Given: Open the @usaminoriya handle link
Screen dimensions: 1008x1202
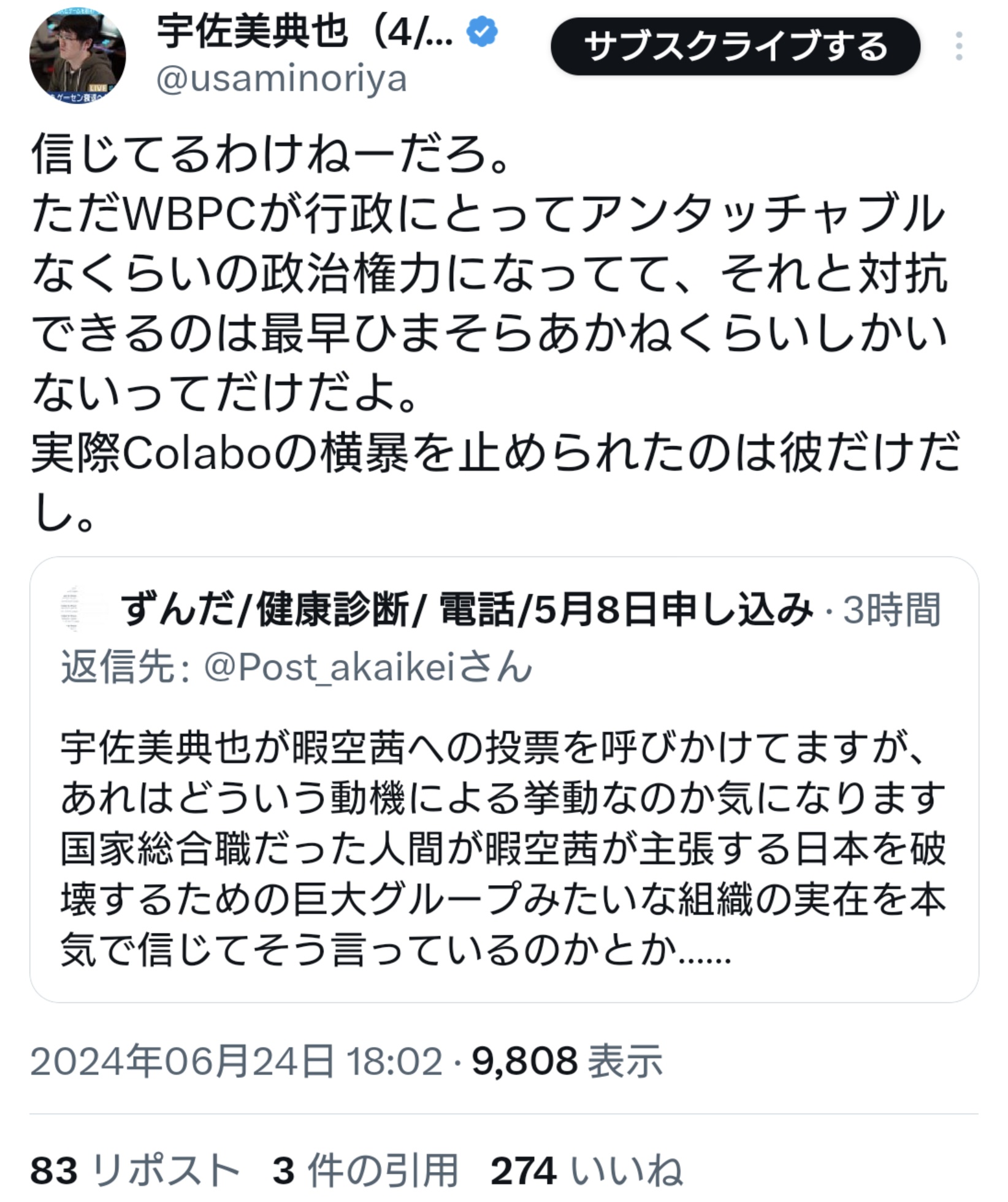Looking at the screenshot, I should pos(281,79).
